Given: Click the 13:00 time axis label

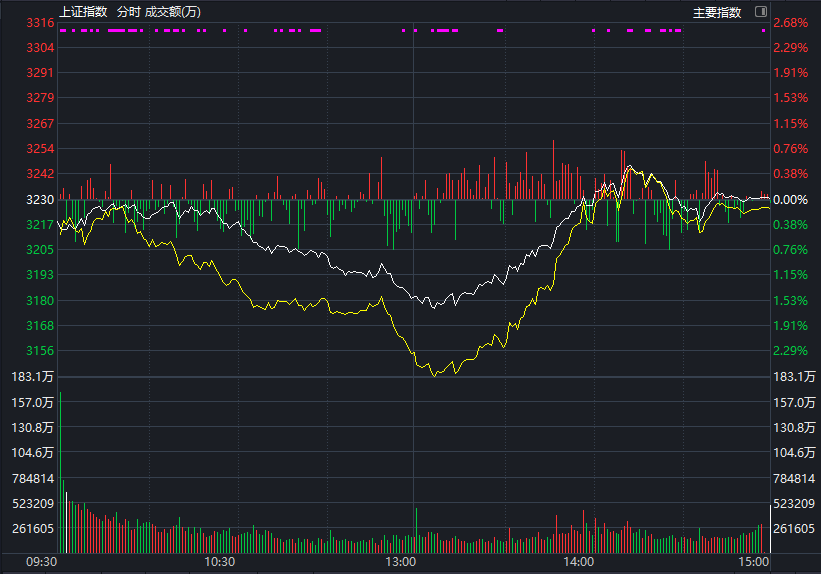Looking at the screenshot, I should [x=401, y=563].
